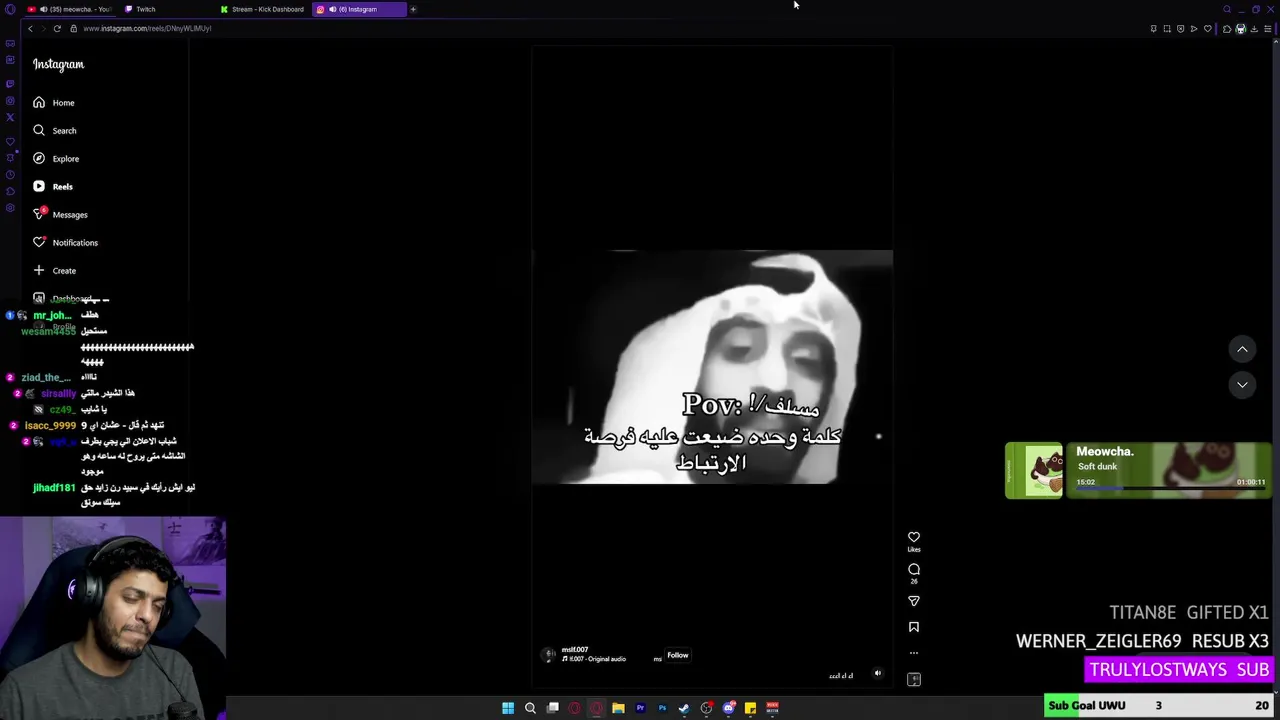Open the headphones extension icon
1280x720 pixels.
coord(1240,28)
